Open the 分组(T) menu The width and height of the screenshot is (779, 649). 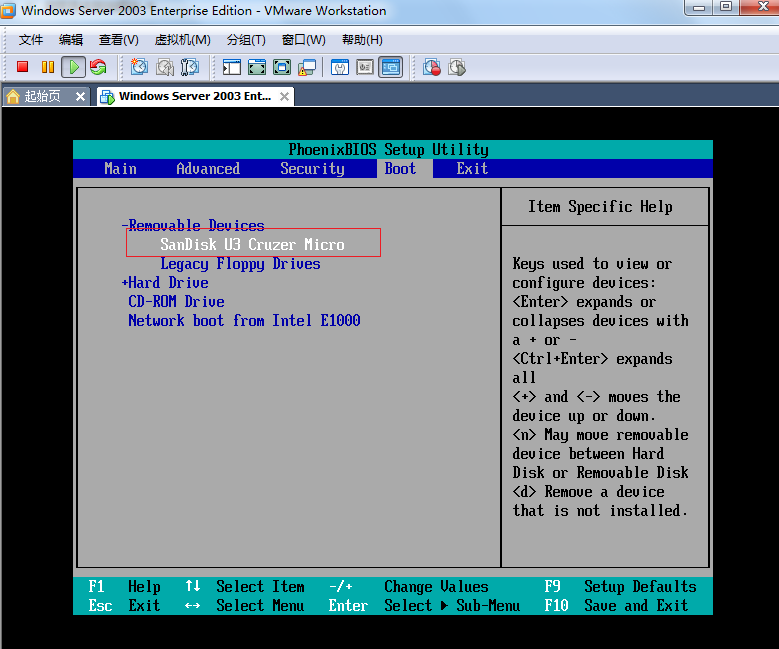tap(246, 40)
